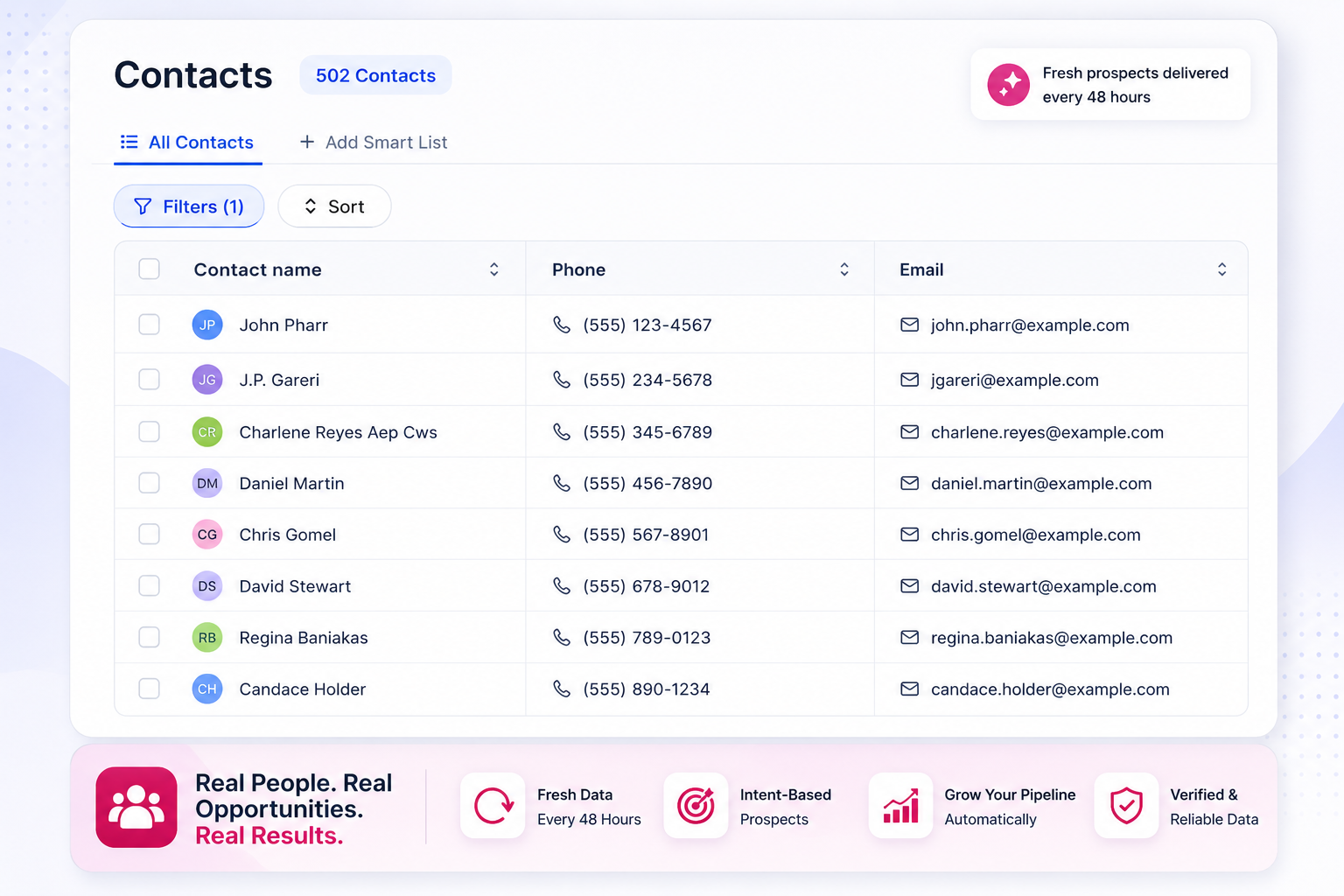Click the sparkle icon in the fresh prospects banner
This screenshot has height=896, width=1344.
[x=1009, y=84]
